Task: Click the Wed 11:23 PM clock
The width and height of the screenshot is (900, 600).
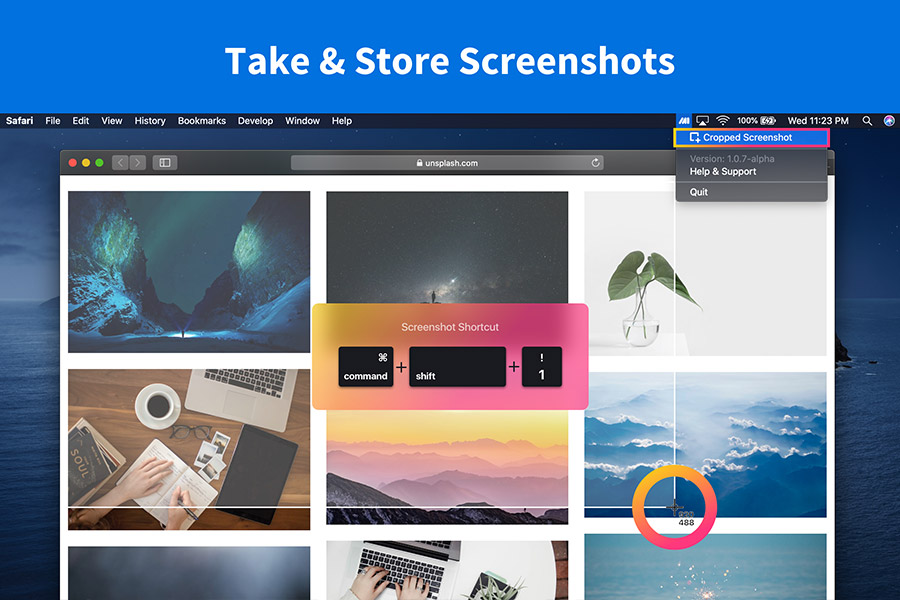Action: click(818, 121)
